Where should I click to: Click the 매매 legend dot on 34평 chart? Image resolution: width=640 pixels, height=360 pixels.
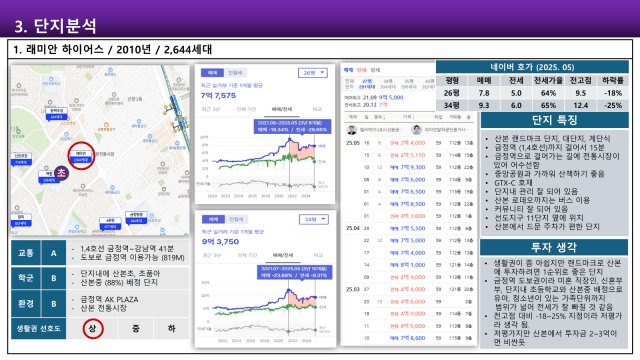click(x=316, y=298)
